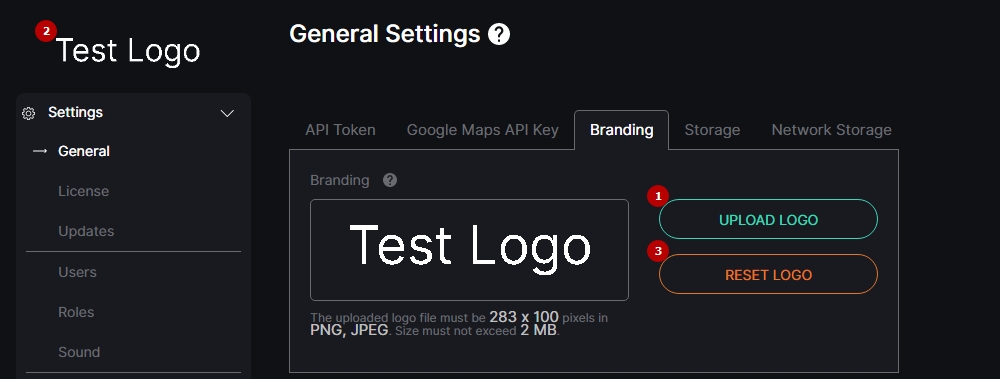Click the arrow icon beside General
The image size is (1000, 379).
40,151
